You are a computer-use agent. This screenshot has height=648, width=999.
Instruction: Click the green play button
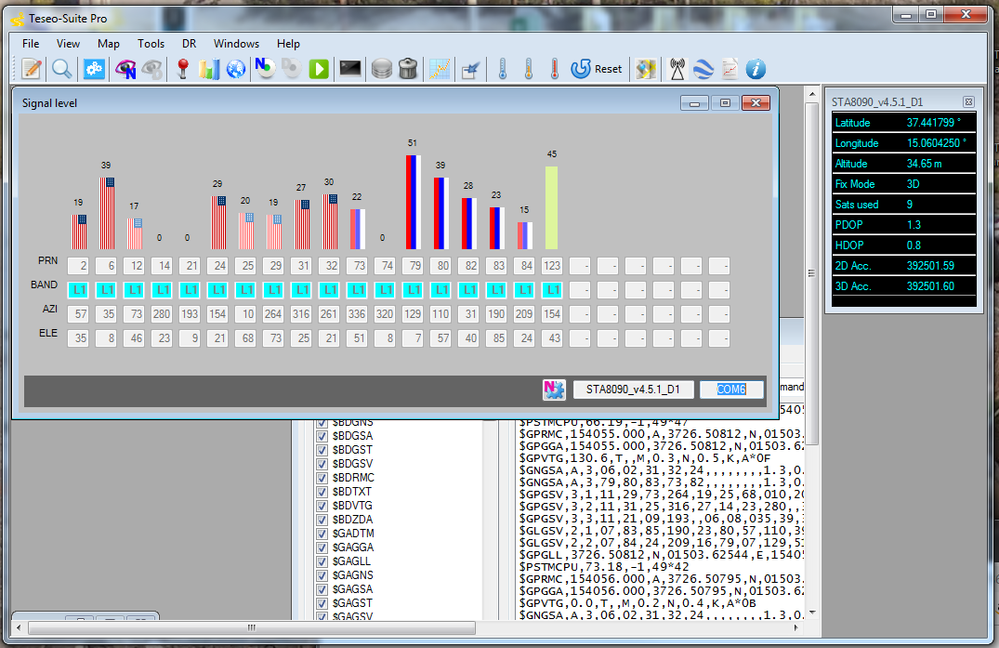point(319,69)
